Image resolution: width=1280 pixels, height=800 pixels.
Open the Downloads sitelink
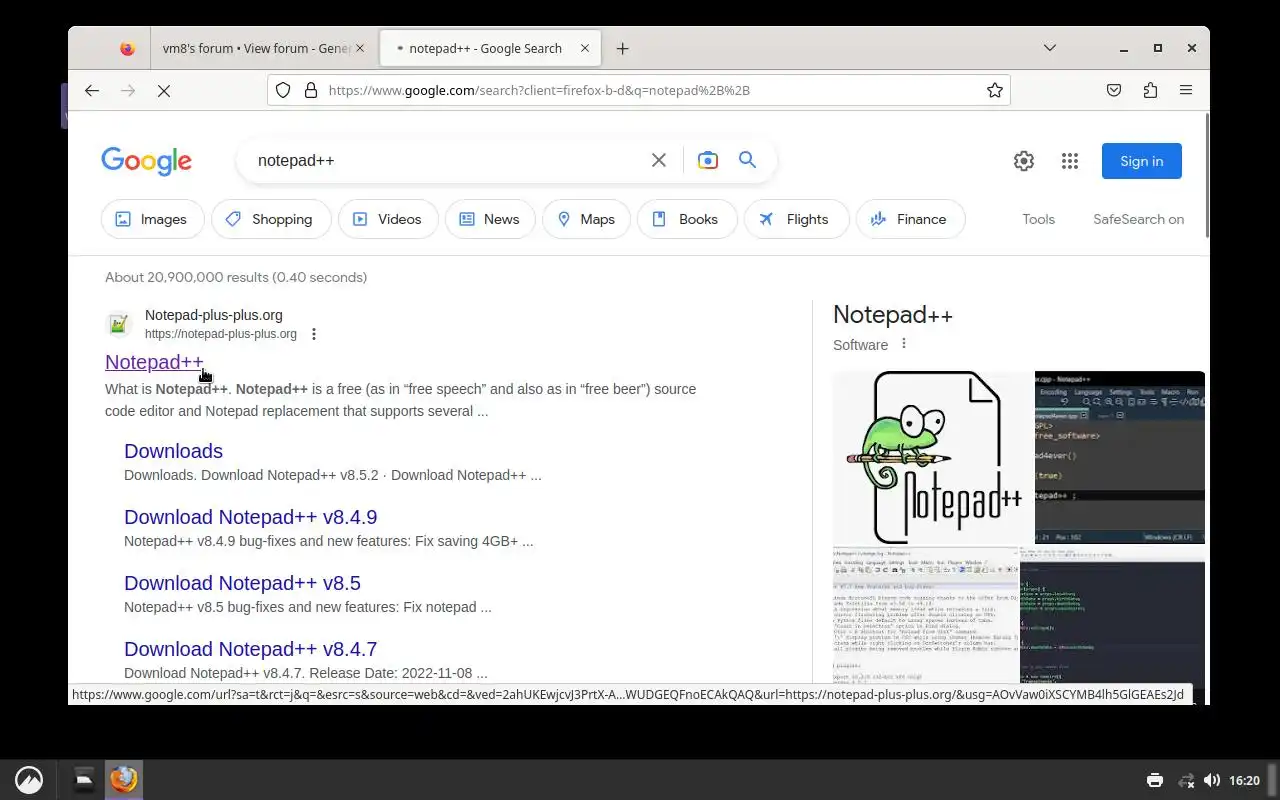pyautogui.click(x=173, y=451)
